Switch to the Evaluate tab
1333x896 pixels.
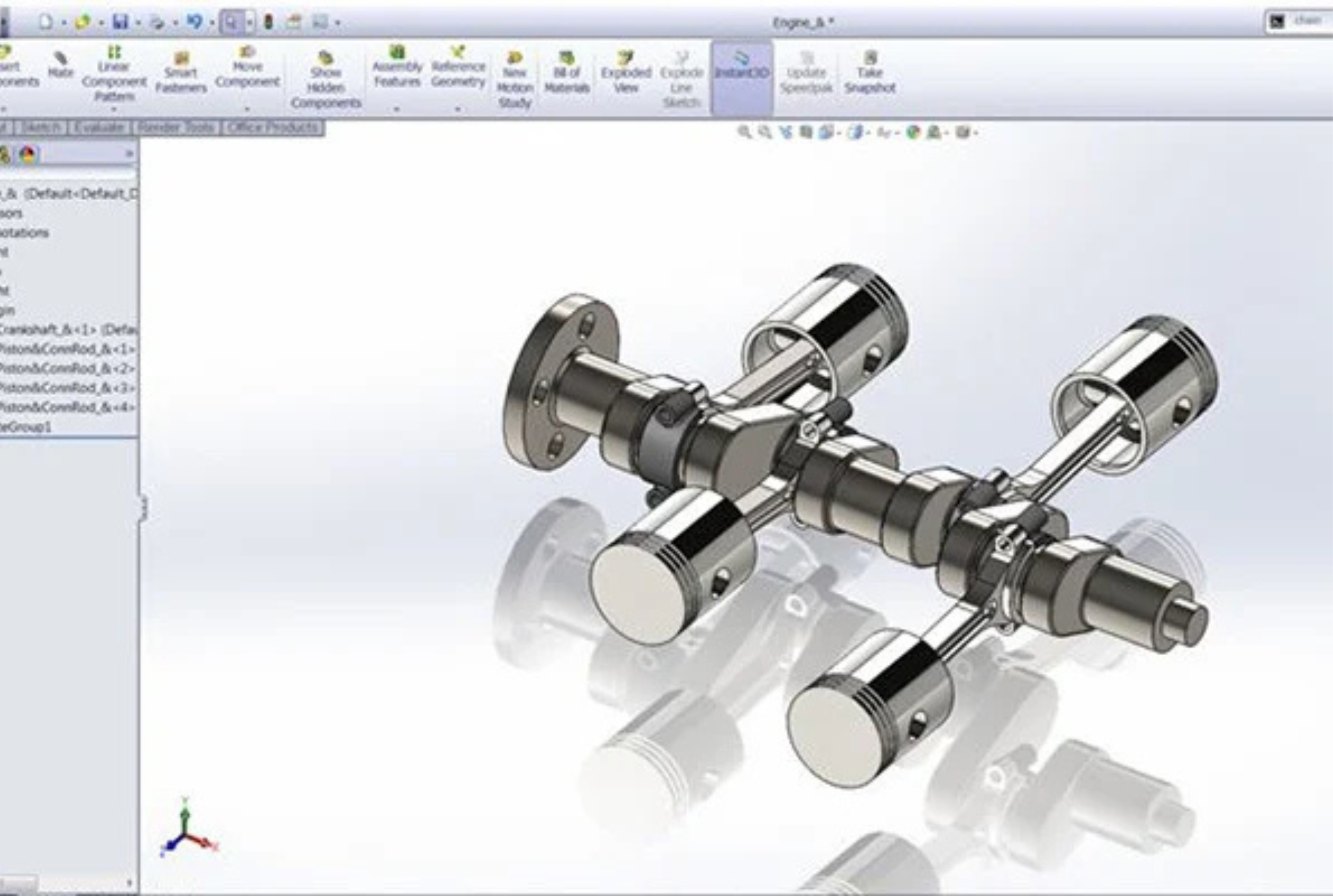coord(99,127)
